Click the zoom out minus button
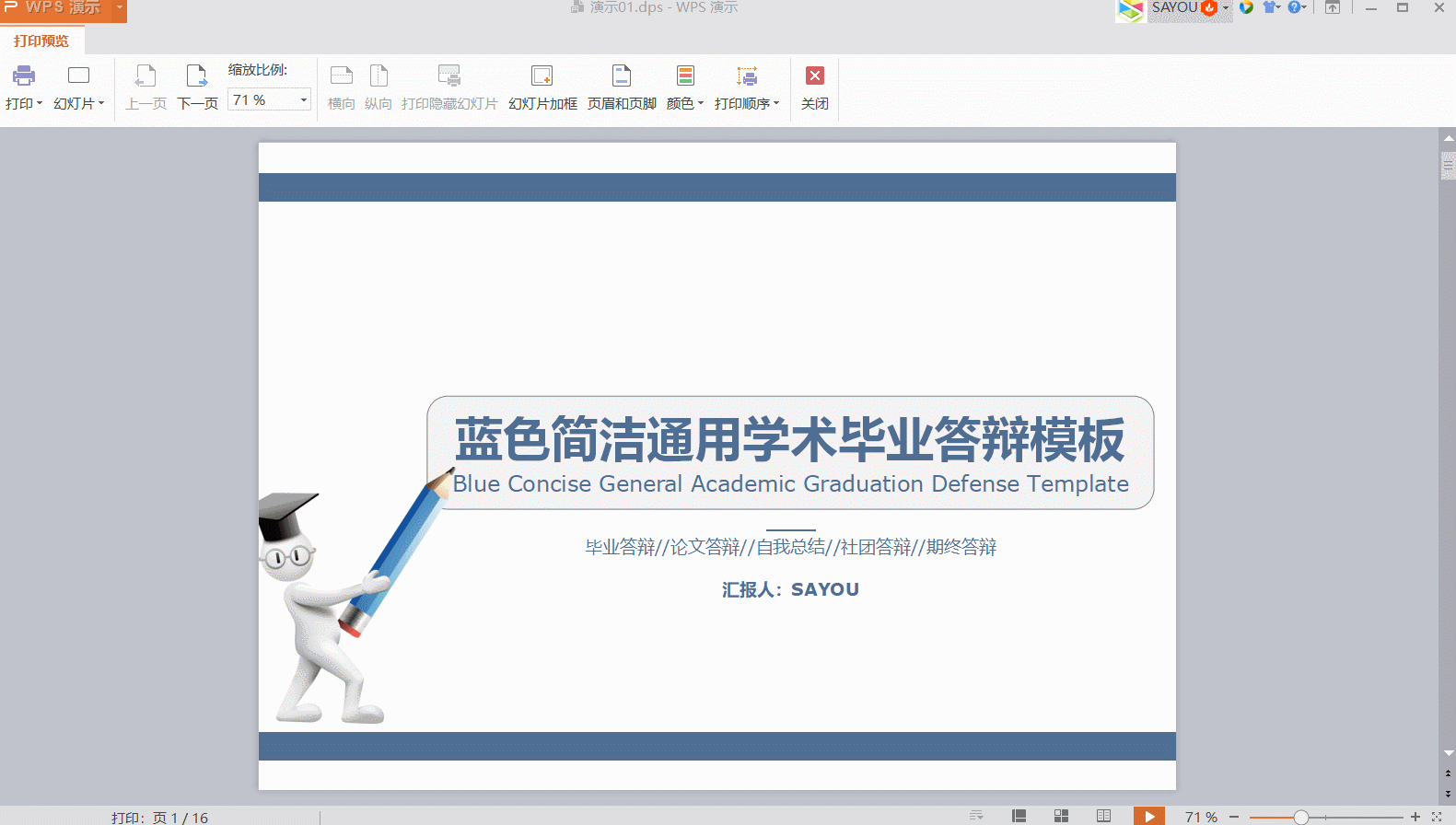 (1234, 817)
